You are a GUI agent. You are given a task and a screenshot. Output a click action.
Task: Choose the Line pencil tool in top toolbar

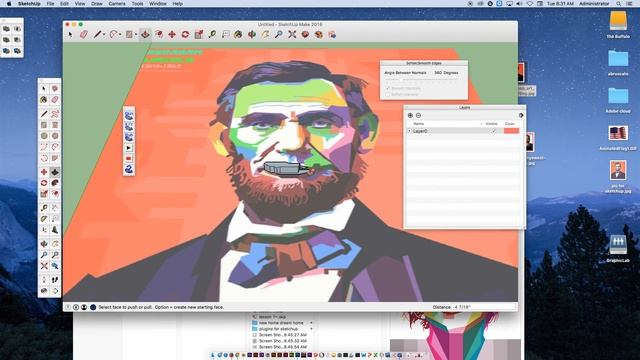(97, 35)
